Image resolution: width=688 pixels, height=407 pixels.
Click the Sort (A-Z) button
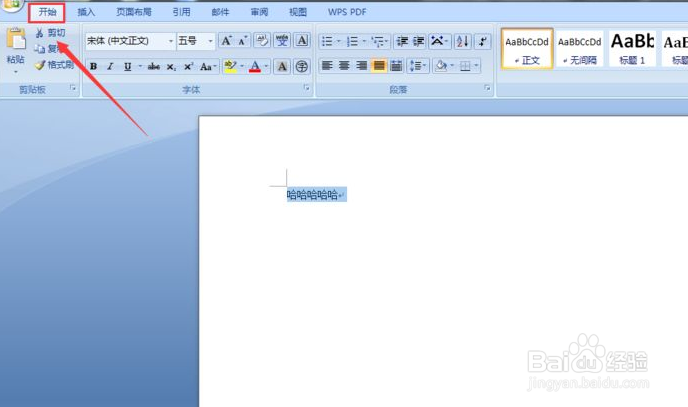[x=462, y=41]
